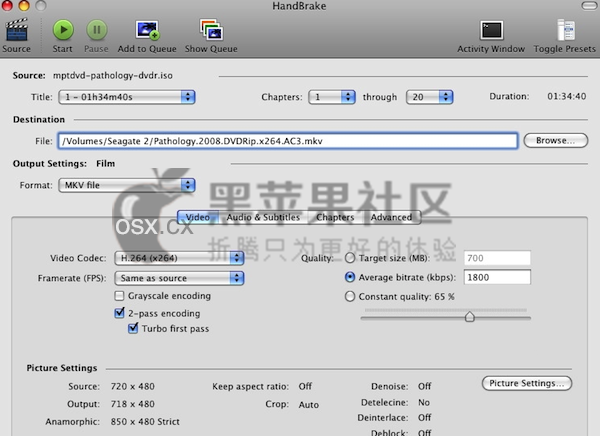Viewport: 600px width, 436px height.
Task: Click the Denoise value Off
Action: pos(425,386)
